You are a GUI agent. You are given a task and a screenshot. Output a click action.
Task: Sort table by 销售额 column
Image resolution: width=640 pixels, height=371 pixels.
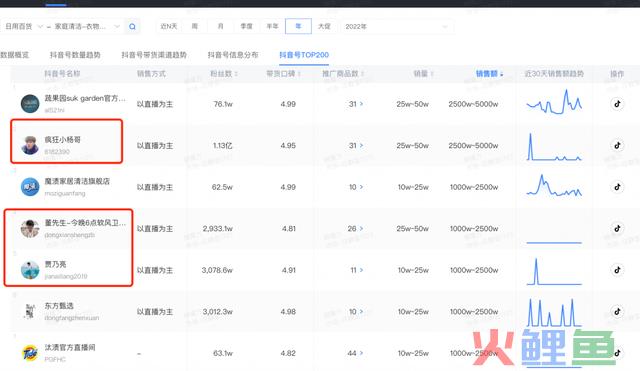(x=489, y=74)
